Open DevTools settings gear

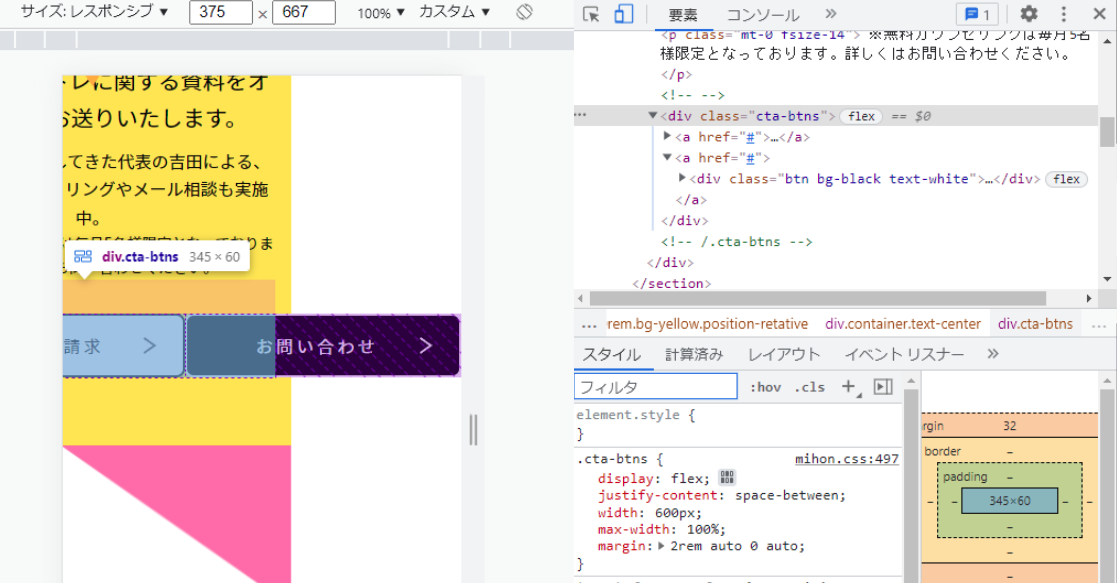click(x=1029, y=14)
